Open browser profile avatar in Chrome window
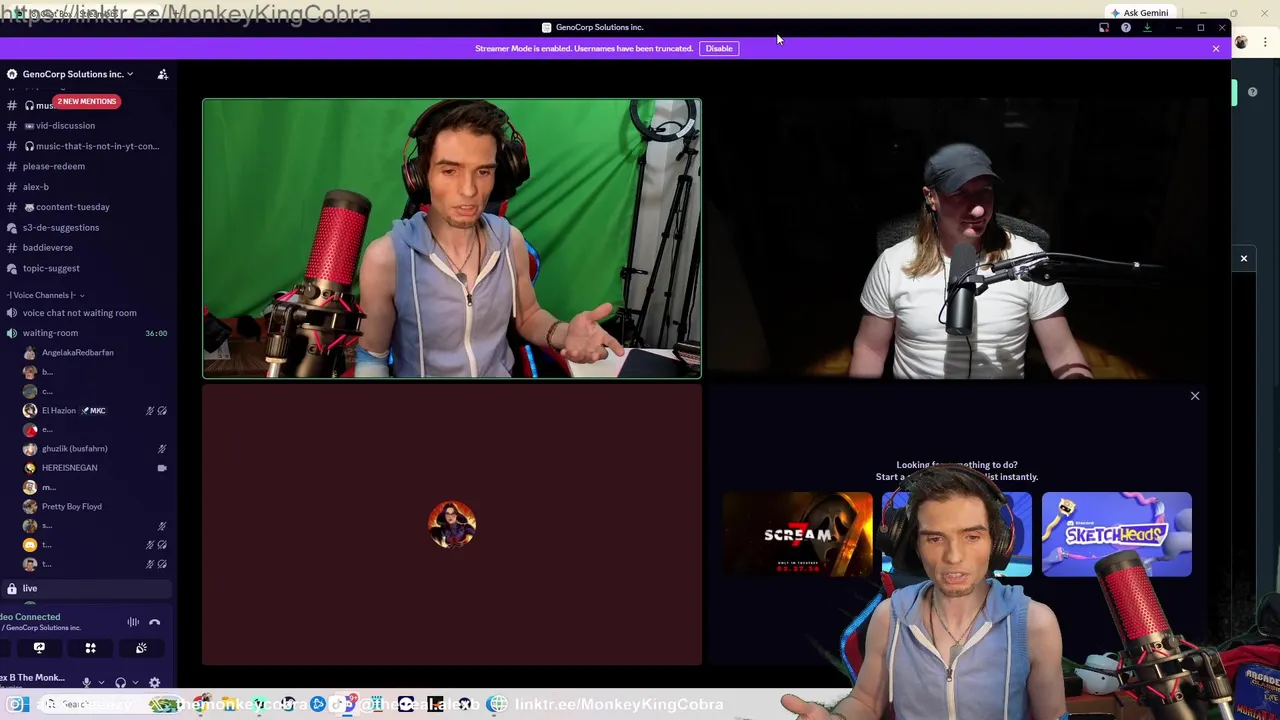This screenshot has width=1280, height=720. coord(1242,42)
